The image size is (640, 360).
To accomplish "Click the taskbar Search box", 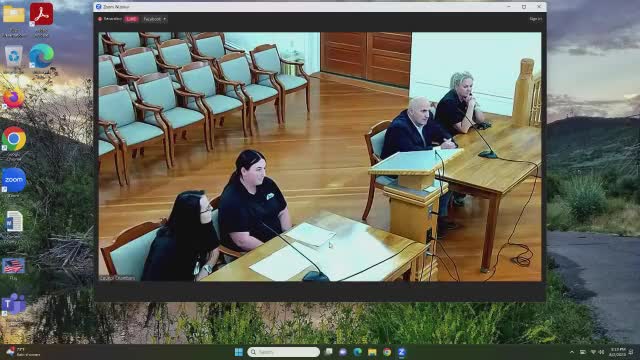I will [x=283, y=352].
